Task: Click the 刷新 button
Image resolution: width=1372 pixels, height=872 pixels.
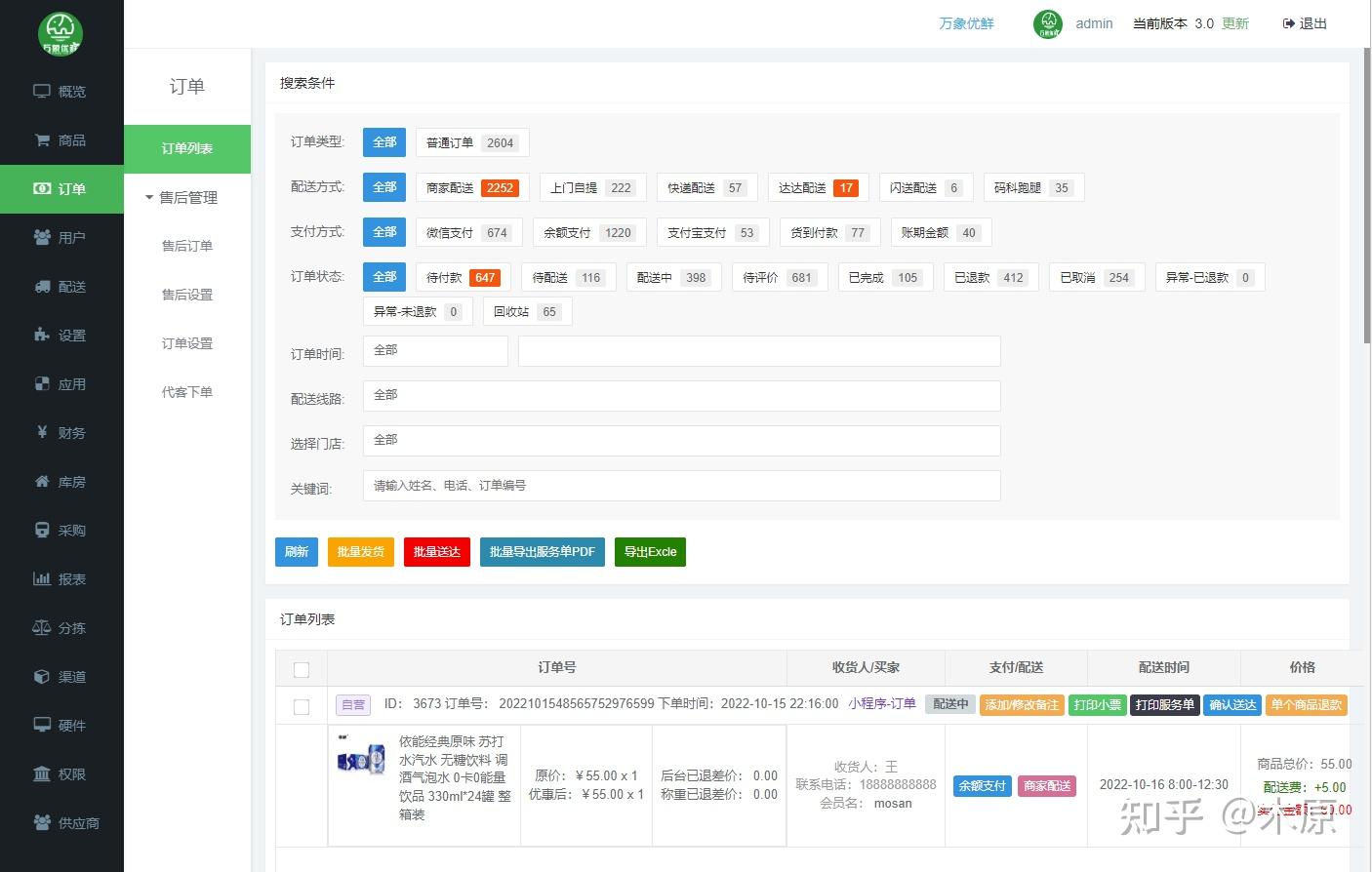Action: coord(297,552)
